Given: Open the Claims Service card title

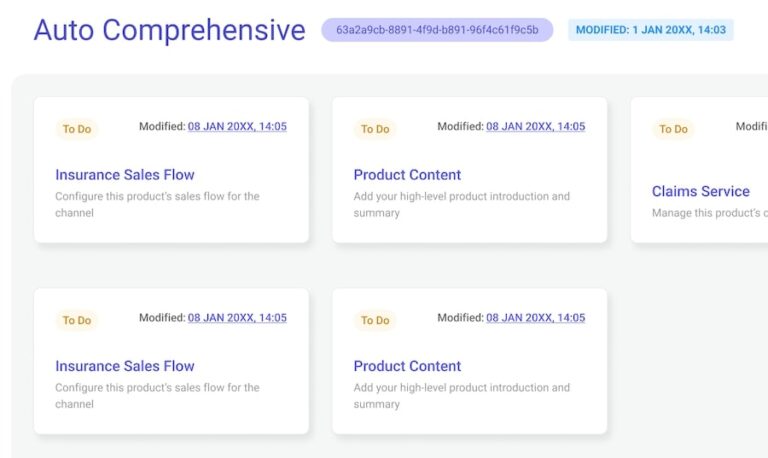Looking at the screenshot, I should pyautogui.click(x=700, y=191).
